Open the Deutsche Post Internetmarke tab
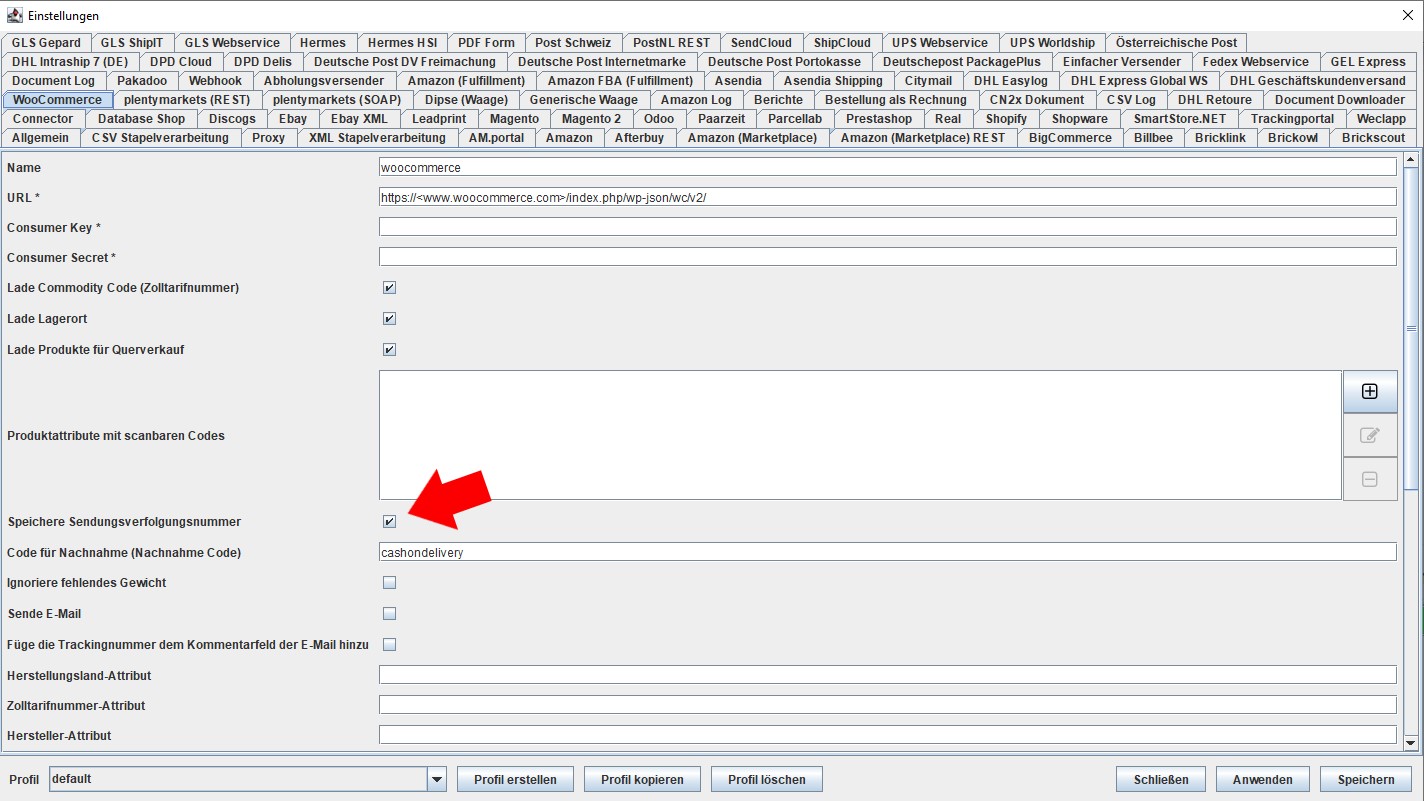Viewport: 1424px width, 801px height. (x=602, y=62)
